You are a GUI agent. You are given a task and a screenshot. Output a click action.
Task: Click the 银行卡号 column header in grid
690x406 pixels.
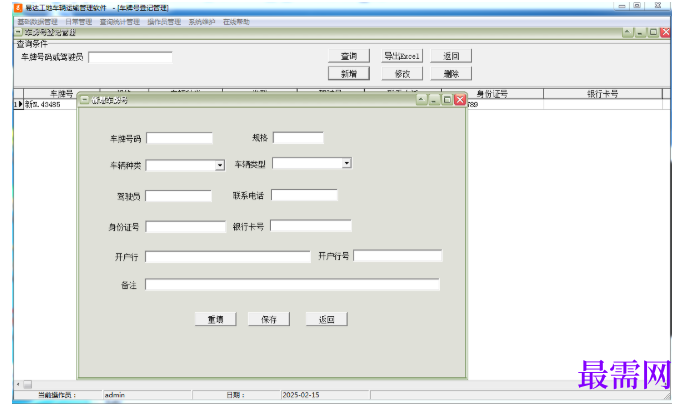tap(602, 93)
